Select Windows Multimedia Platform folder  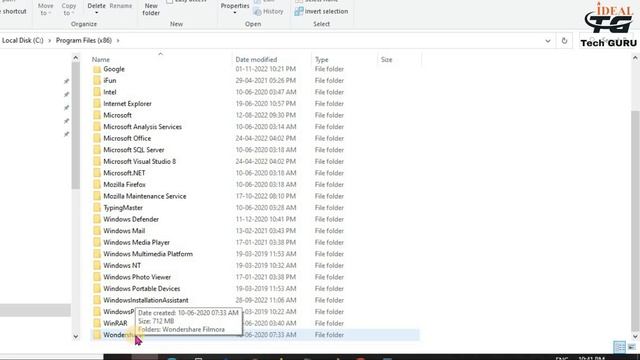pyautogui.click(x=148, y=254)
